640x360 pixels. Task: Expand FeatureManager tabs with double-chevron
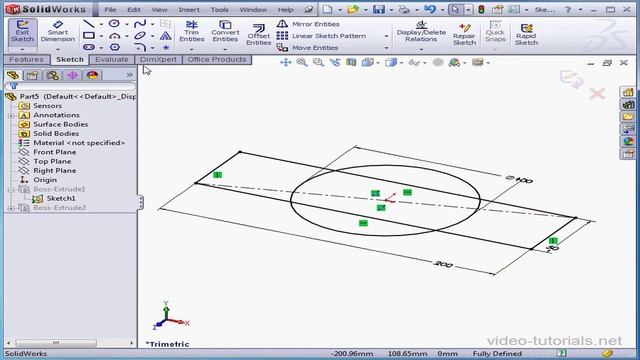coord(129,75)
